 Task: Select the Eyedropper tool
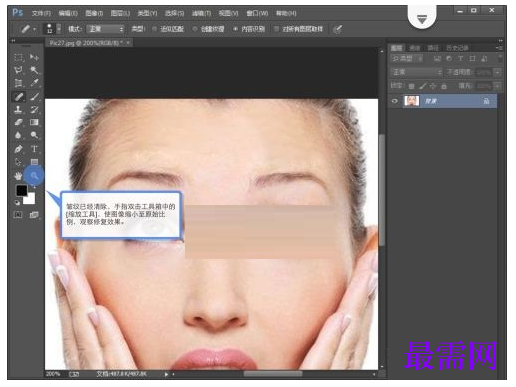click(x=34, y=83)
